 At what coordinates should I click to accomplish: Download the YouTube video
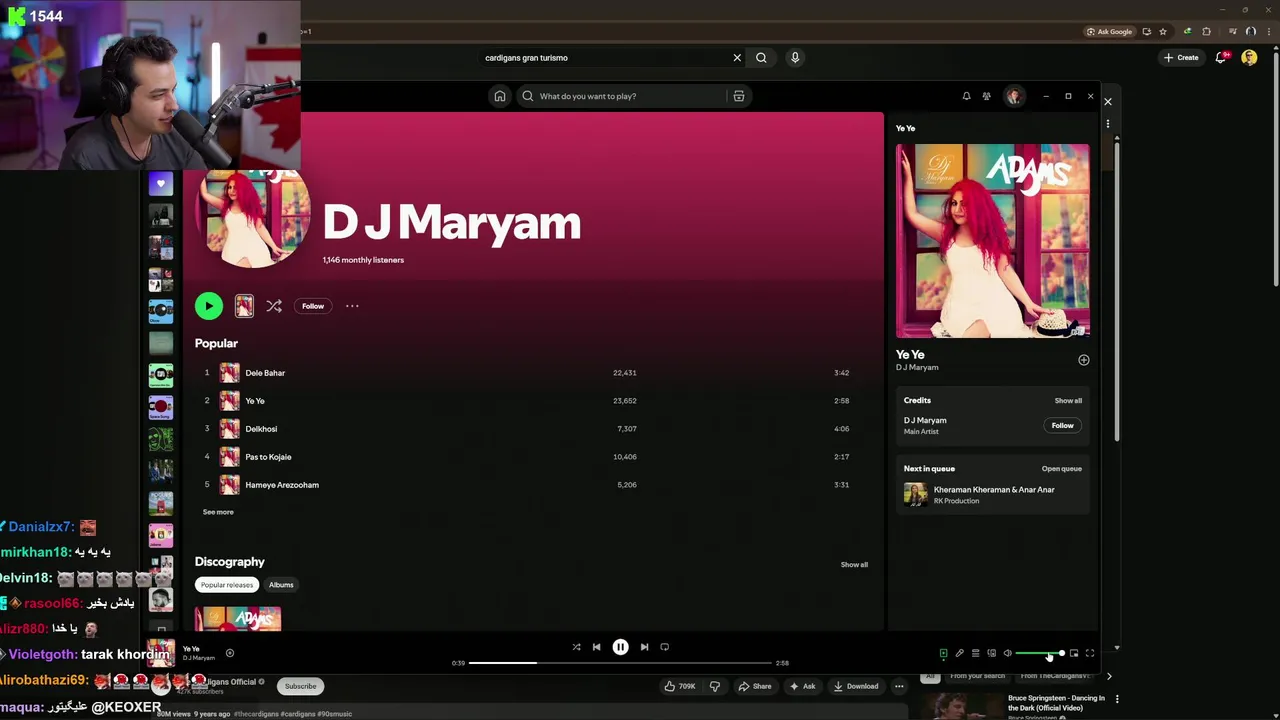[856, 687]
